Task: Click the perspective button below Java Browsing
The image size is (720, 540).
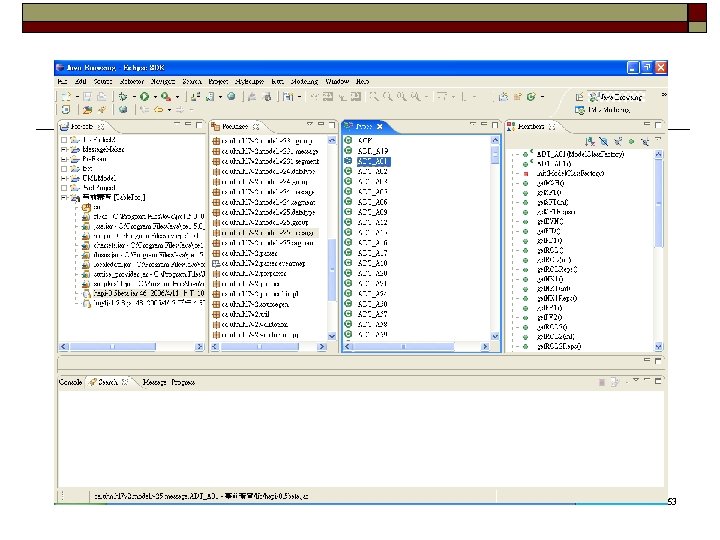Action: [602, 110]
